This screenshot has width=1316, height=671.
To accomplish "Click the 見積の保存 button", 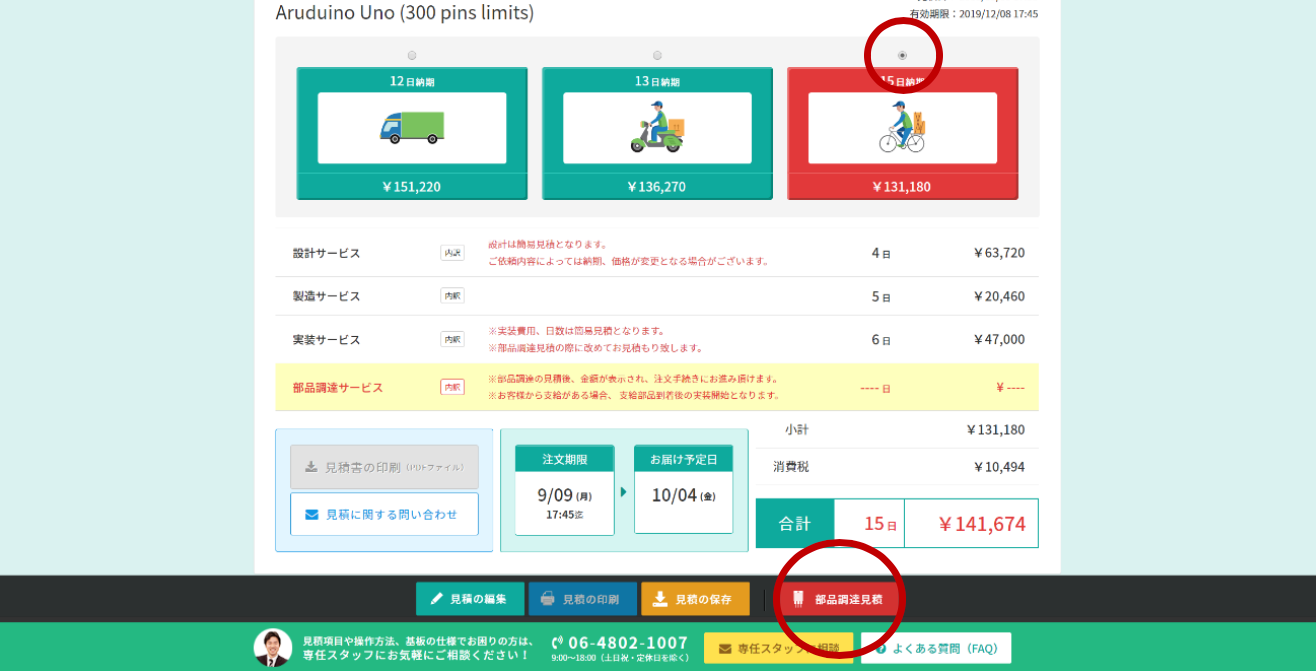I will pos(695,599).
